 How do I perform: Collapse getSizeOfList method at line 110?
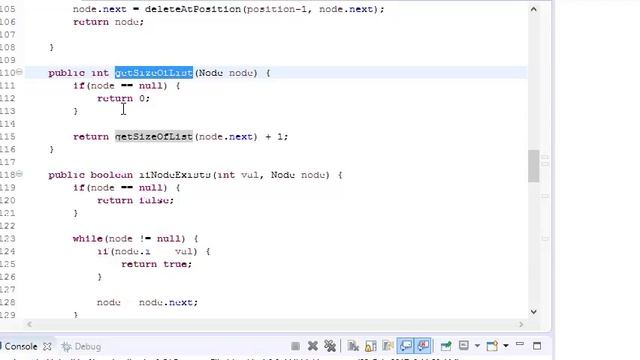pyautogui.click(x=19, y=72)
